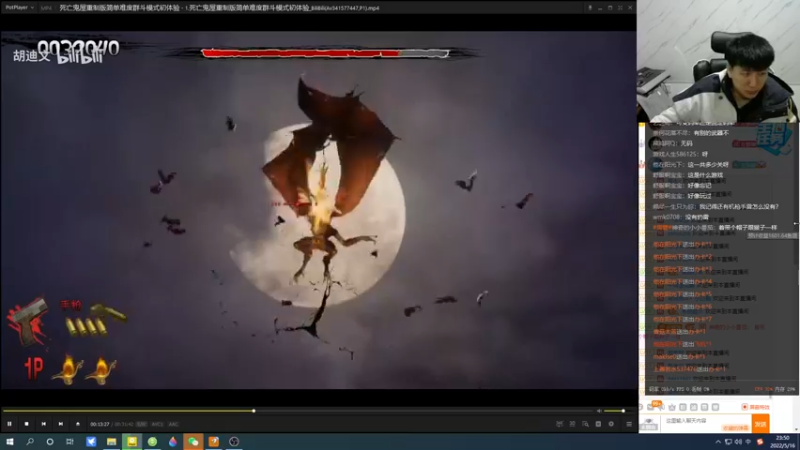Open the 99+ notifications mail icon

tap(652, 406)
